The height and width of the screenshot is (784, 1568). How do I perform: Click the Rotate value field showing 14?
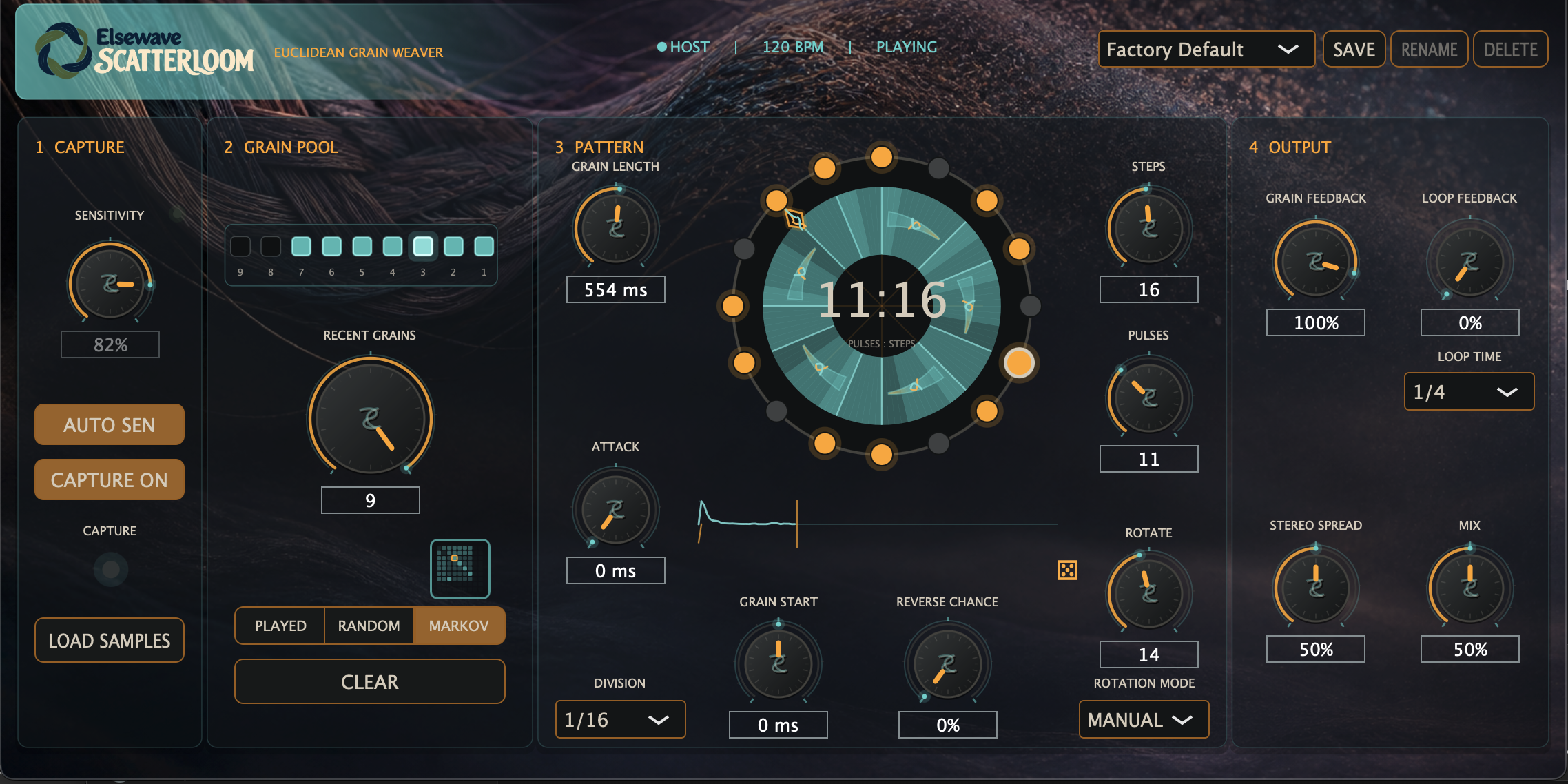1148,654
